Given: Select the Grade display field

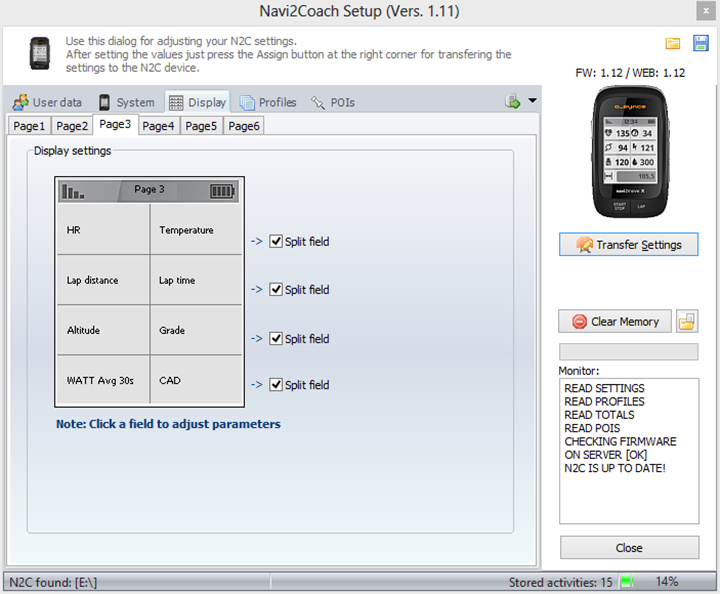Looking at the screenshot, I should pyautogui.click(x=196, y=330).
